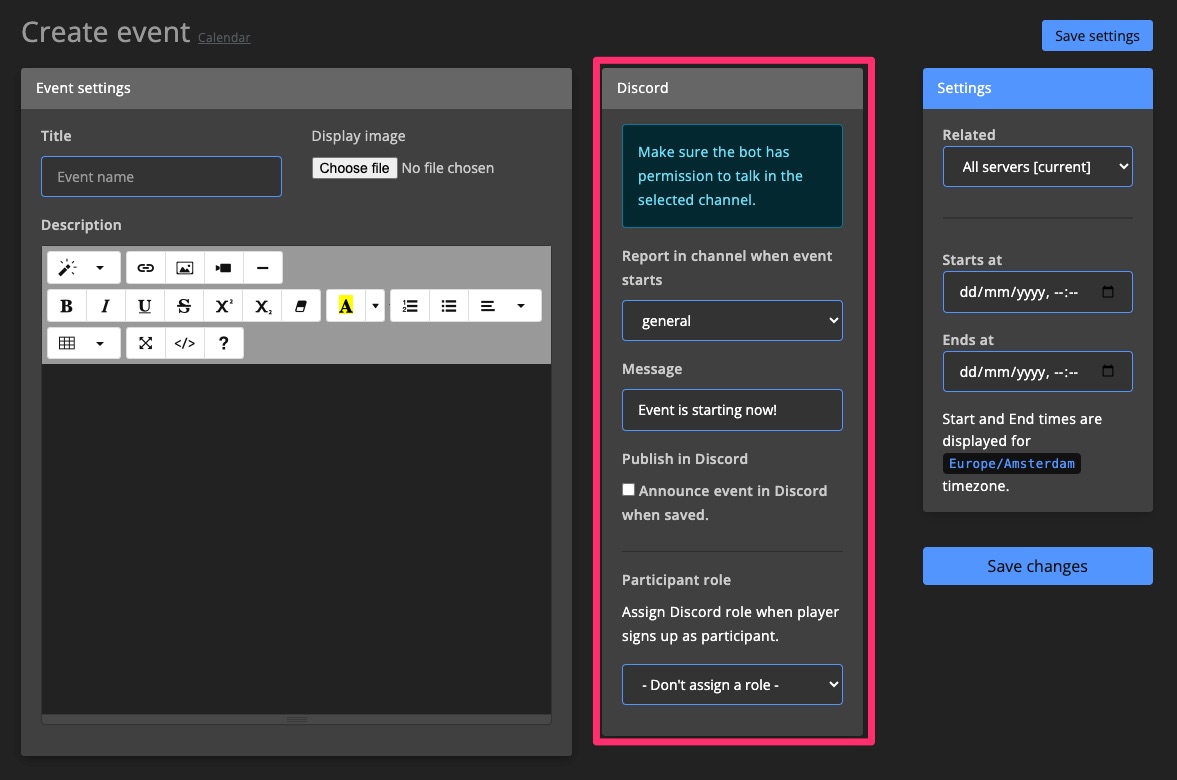Toggle fullscreen editor mode
The width and height of the screenshot is (1177, 780).
click(x=146, y=343)
